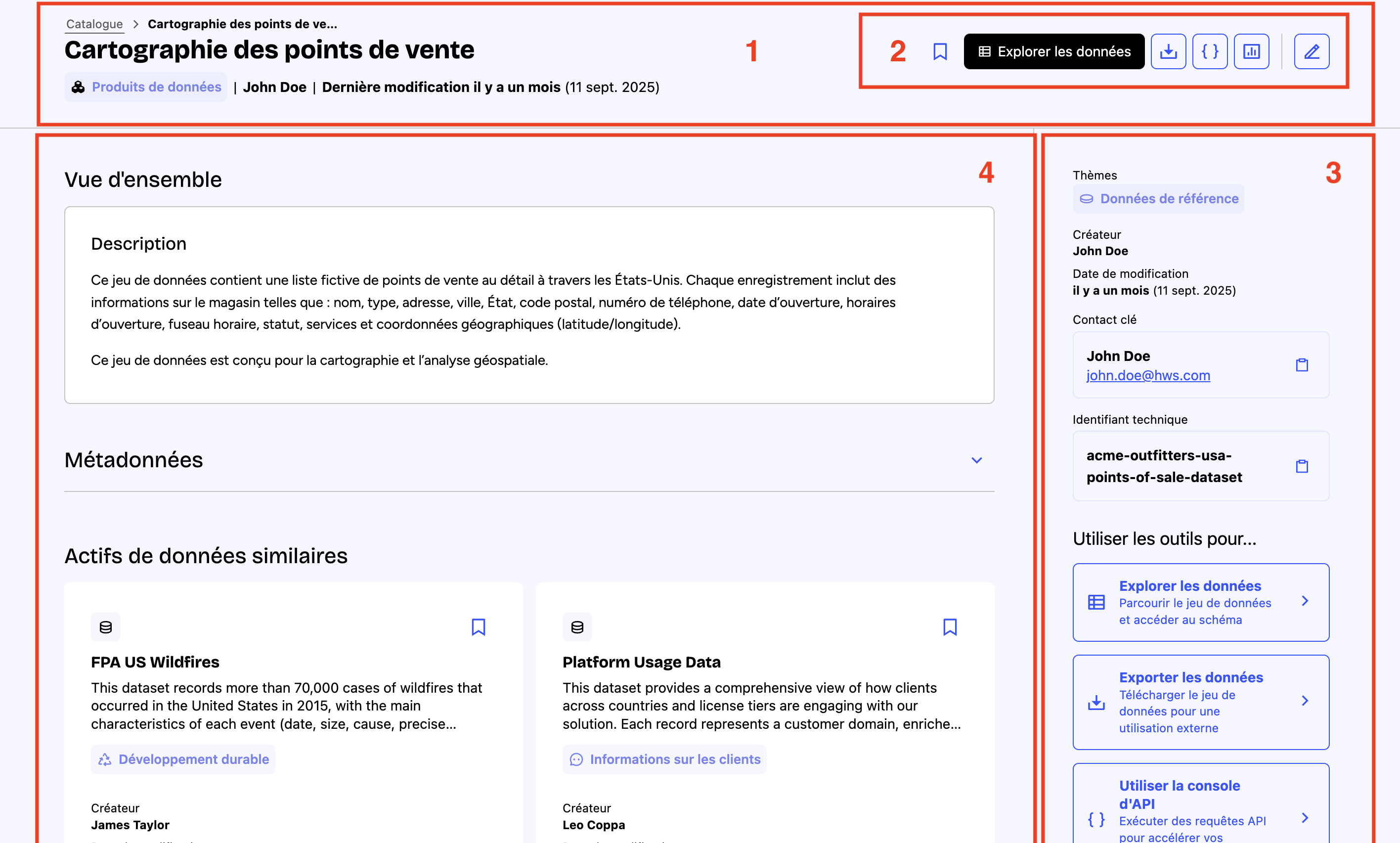Click the download icon in header toolbar

(1168, 52)
